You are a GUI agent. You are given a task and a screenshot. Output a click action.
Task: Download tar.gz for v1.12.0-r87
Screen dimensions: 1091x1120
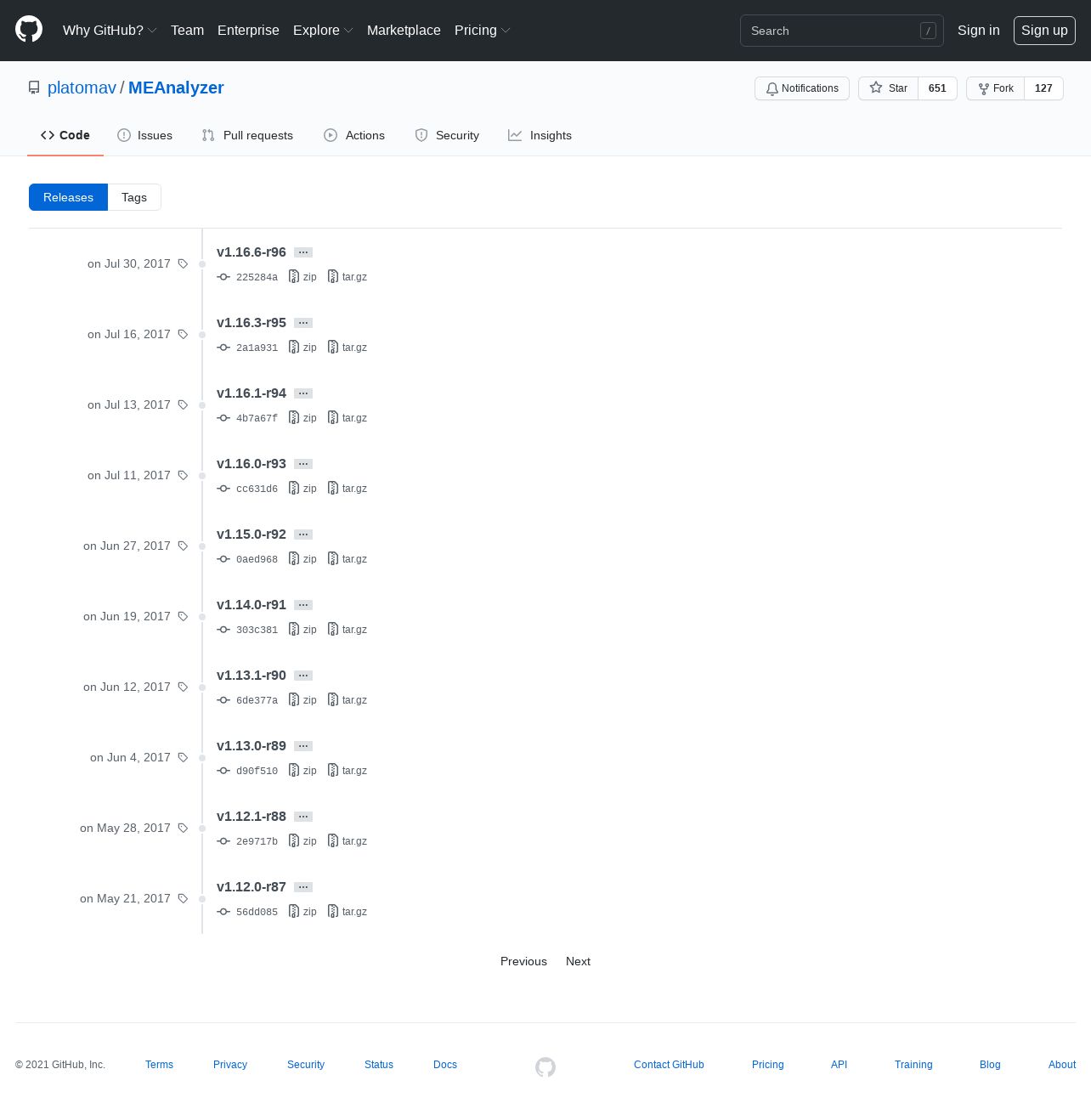pos(348,912)
